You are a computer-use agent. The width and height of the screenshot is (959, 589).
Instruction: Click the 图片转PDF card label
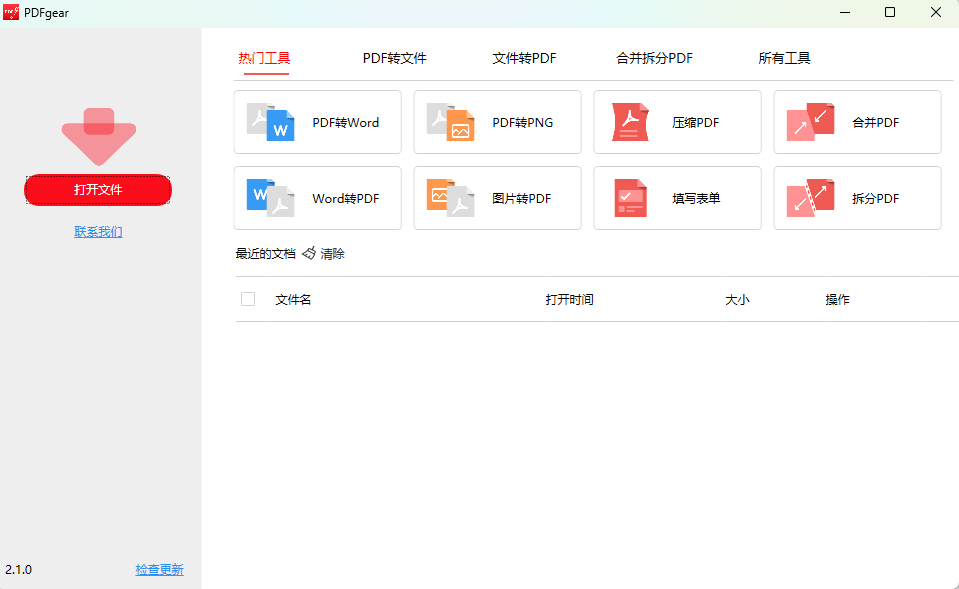[522, 198]
